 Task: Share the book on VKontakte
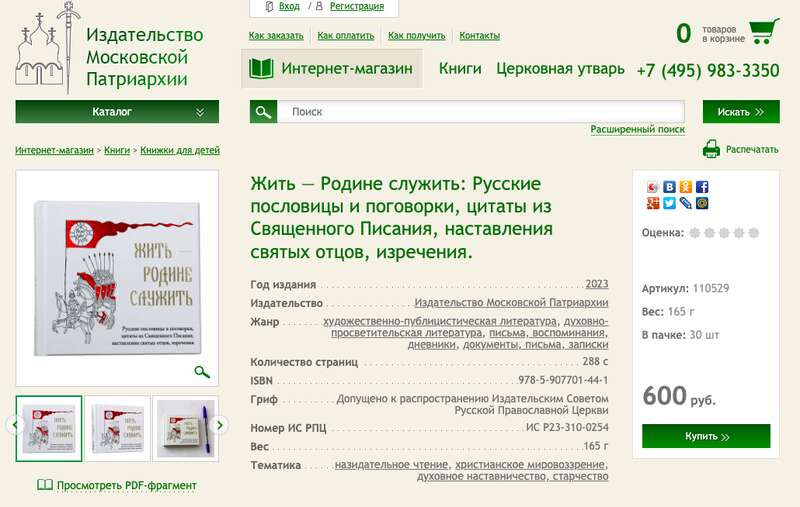(669, 187)
